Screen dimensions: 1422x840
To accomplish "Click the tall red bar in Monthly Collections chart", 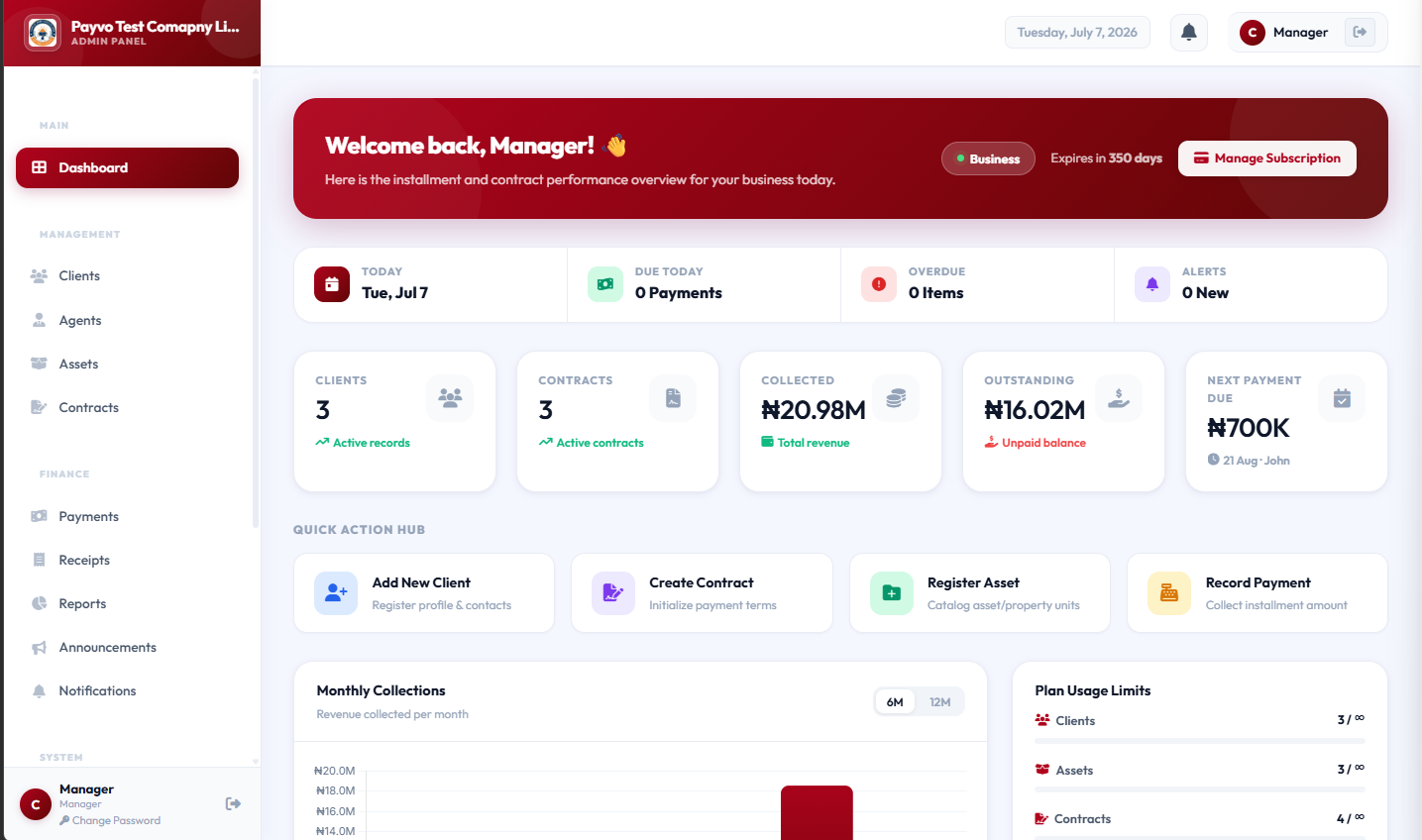I will [817, 812].
